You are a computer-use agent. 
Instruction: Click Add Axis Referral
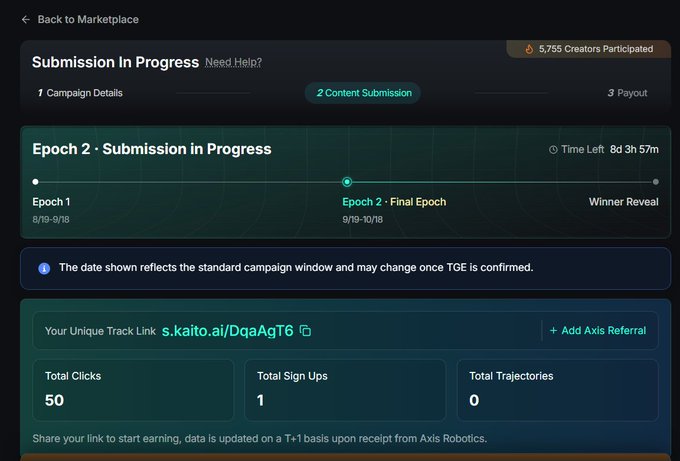pyautogui.click(x=598, y=330)
